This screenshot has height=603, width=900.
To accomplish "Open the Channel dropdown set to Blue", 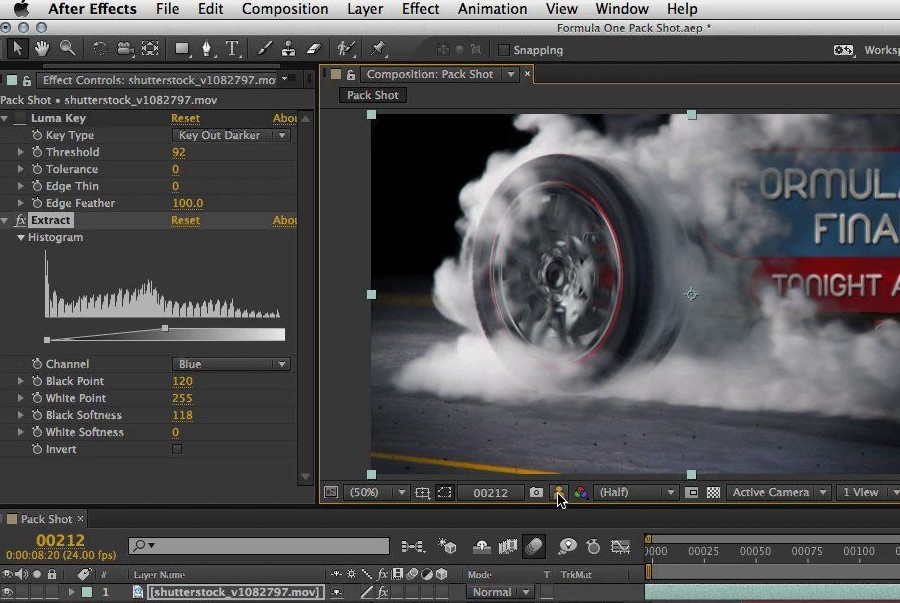I will pyautogui.click(x=231, y=364).
